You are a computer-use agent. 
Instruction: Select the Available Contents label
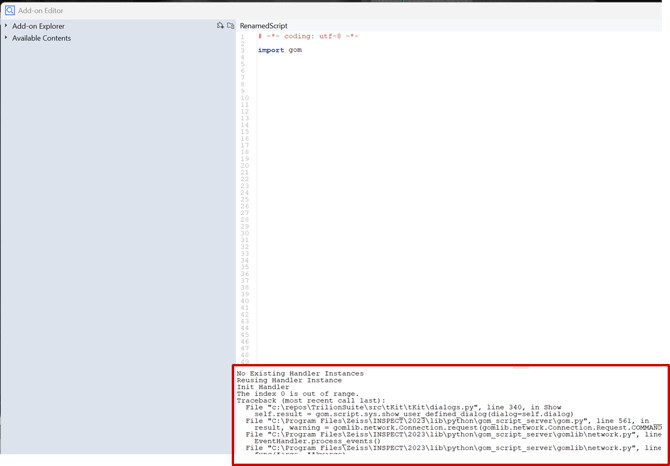41,38
